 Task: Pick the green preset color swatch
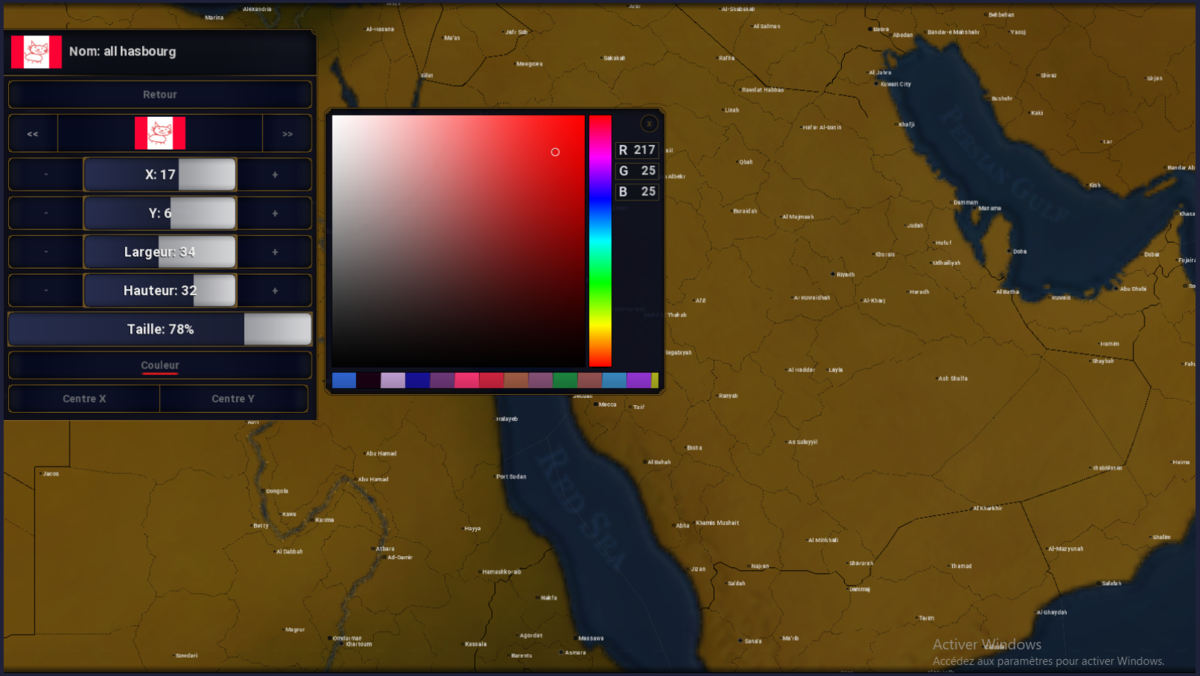pos(566,380)
